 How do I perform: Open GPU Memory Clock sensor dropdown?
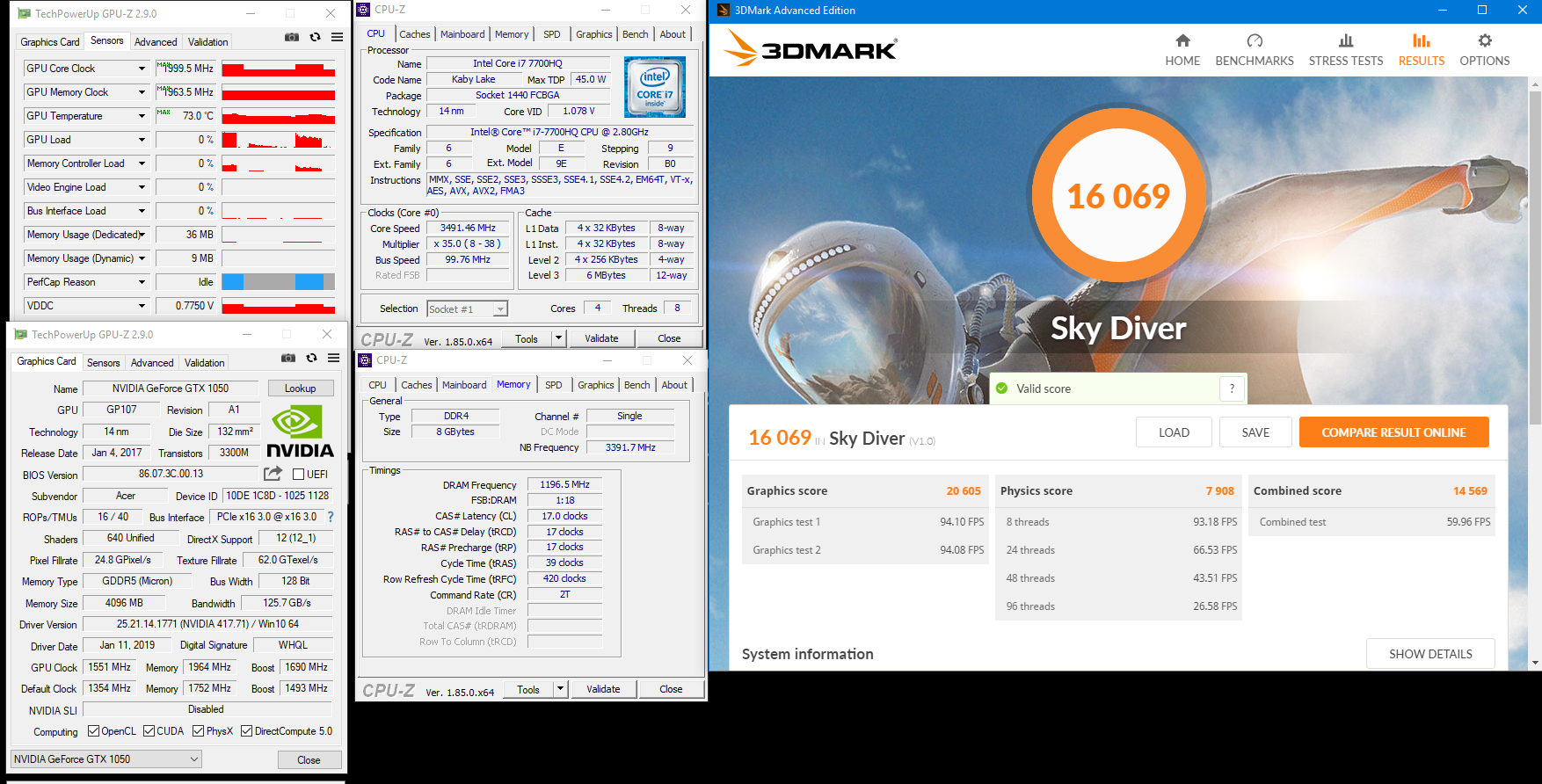coord(142,92)
